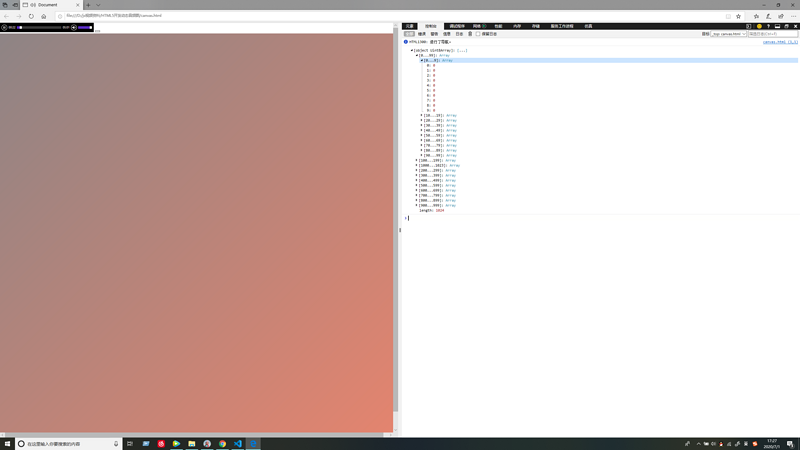The width and height of the screenshot is (800, 450).
Task: Toggle the 信息 console filter
Action: [447, 34]
